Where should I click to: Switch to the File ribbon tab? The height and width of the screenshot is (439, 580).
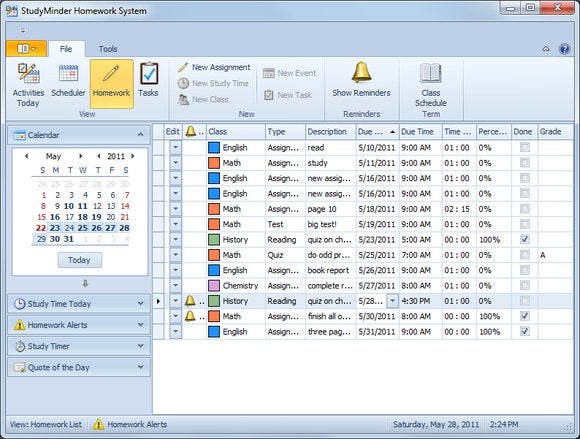tap(66, 49)
